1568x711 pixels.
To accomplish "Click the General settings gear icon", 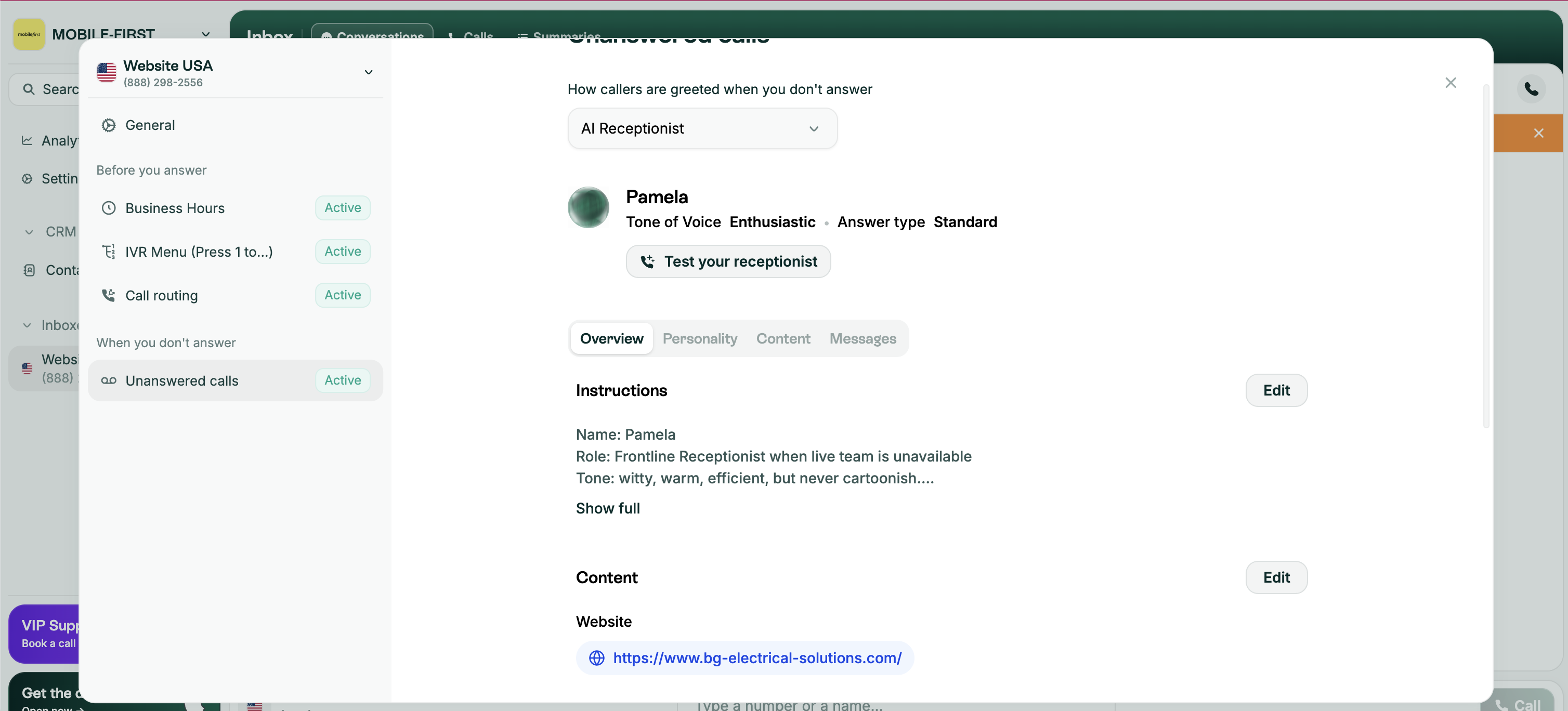I will click(108, 125).
